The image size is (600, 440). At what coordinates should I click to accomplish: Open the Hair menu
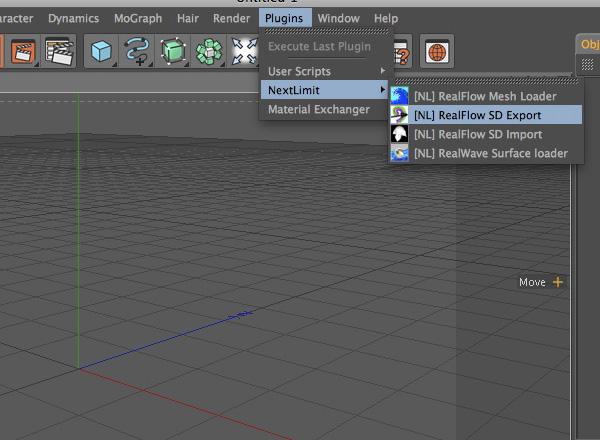[x=188, y=18]
